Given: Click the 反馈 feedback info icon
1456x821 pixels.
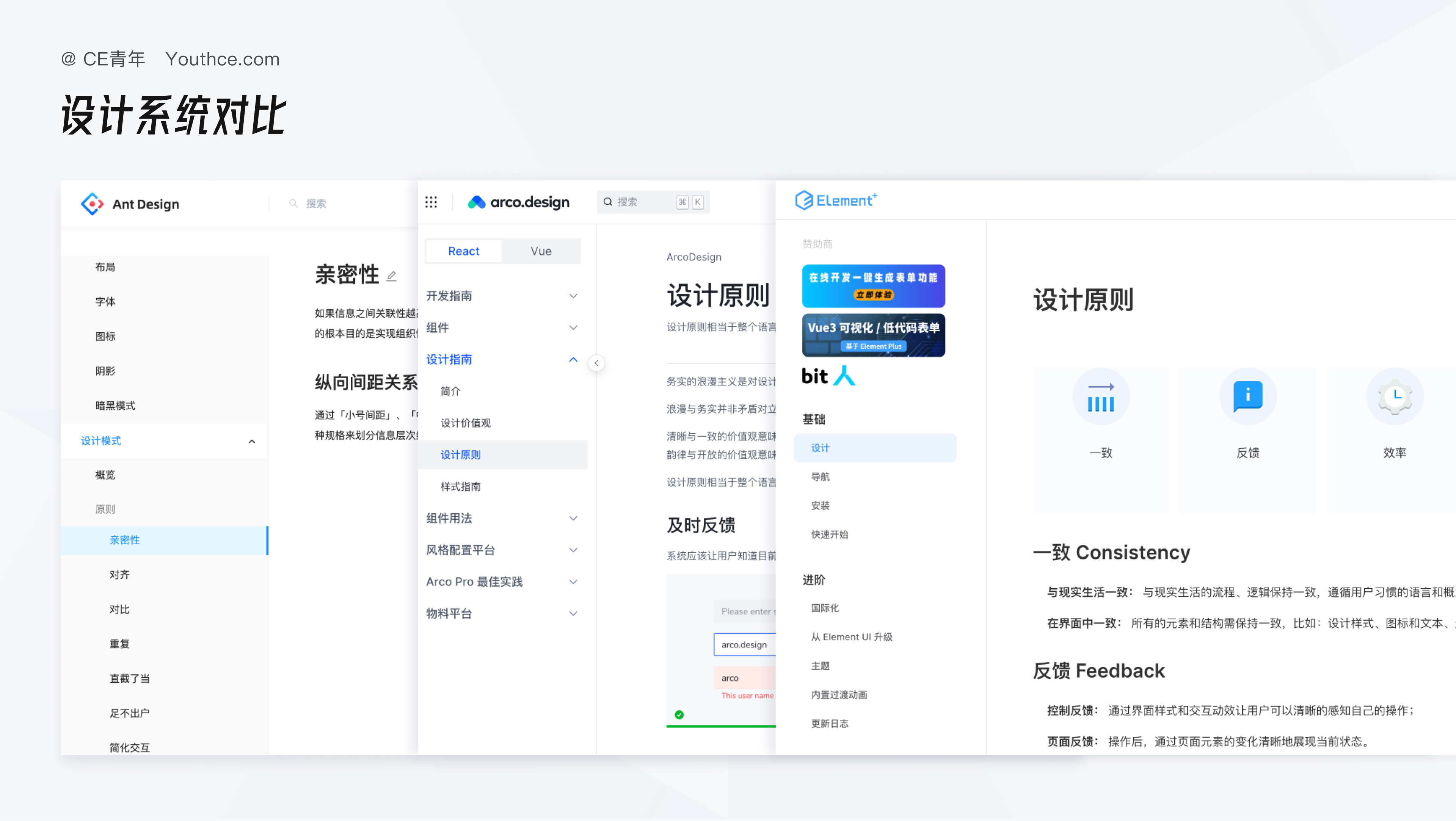Looking at the screenshot, I should 1247,395.
